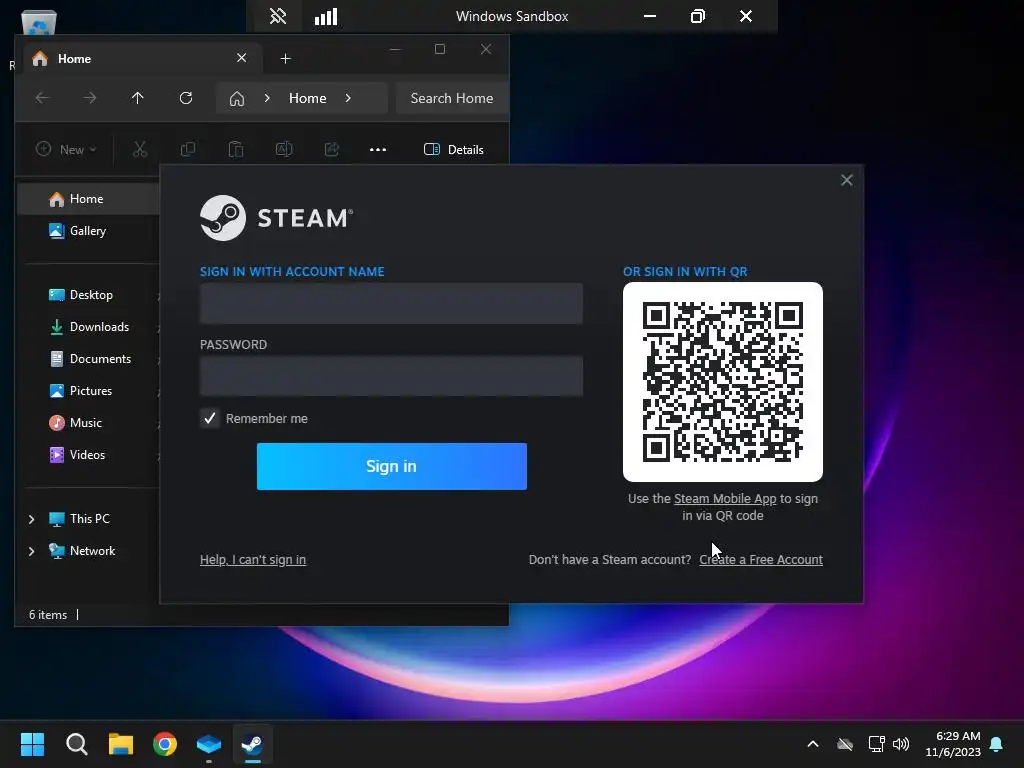Close the Home tab in File Explorer
1024x768 pixels.
coord(242,58)
